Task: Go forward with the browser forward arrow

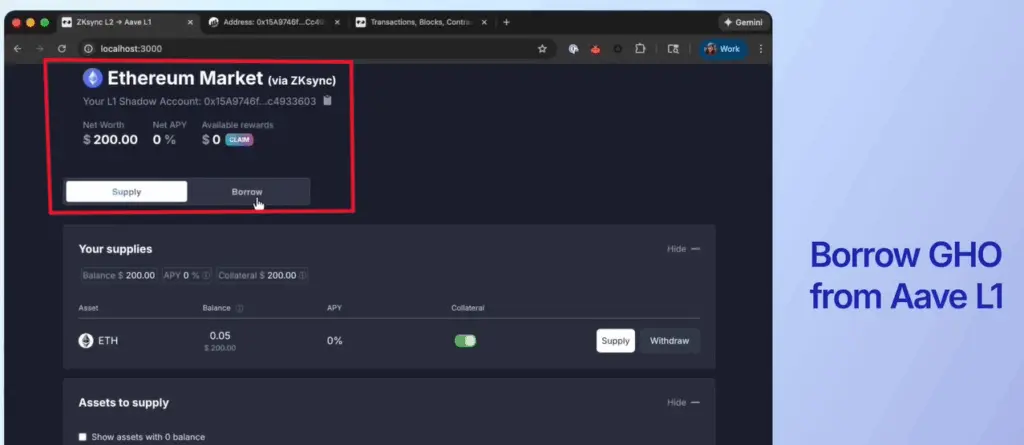Action: coord(40,49)
